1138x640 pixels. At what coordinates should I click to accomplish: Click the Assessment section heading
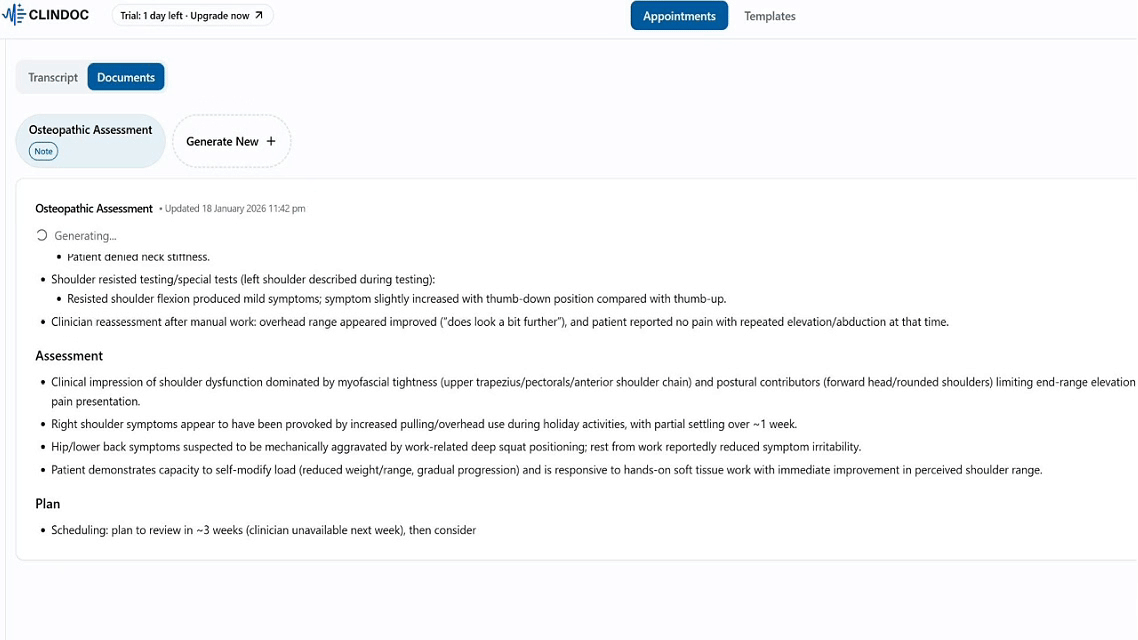(69, 356)
